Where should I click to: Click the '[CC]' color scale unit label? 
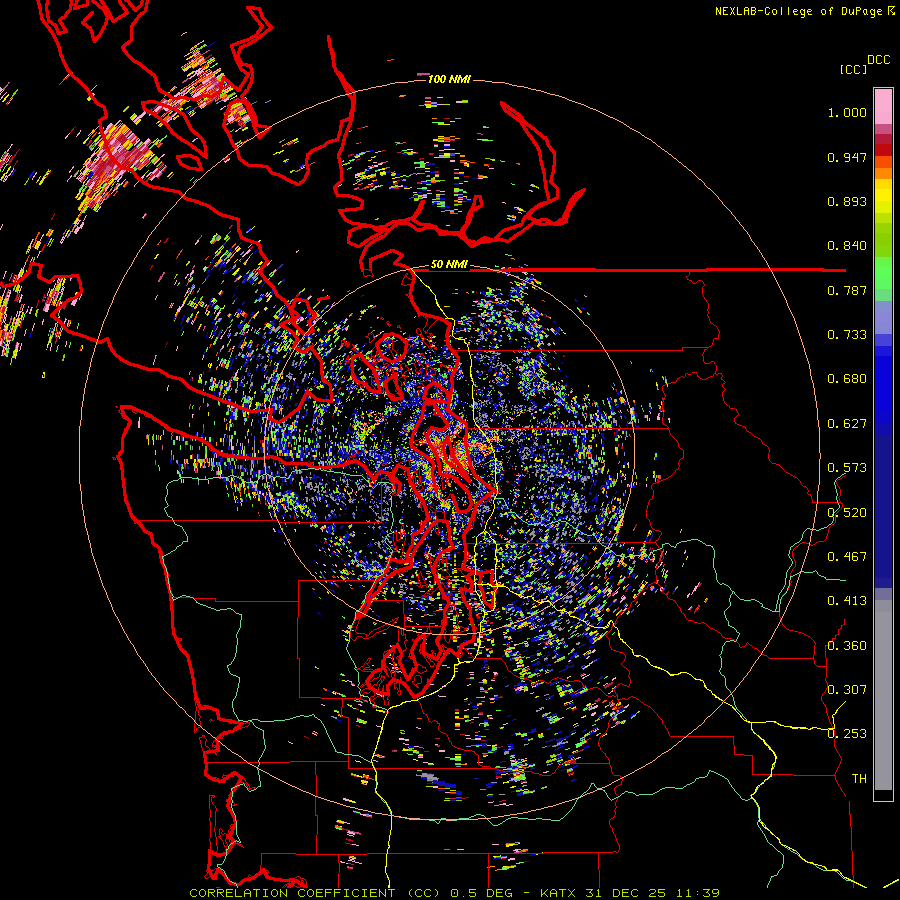click(854, 69)
